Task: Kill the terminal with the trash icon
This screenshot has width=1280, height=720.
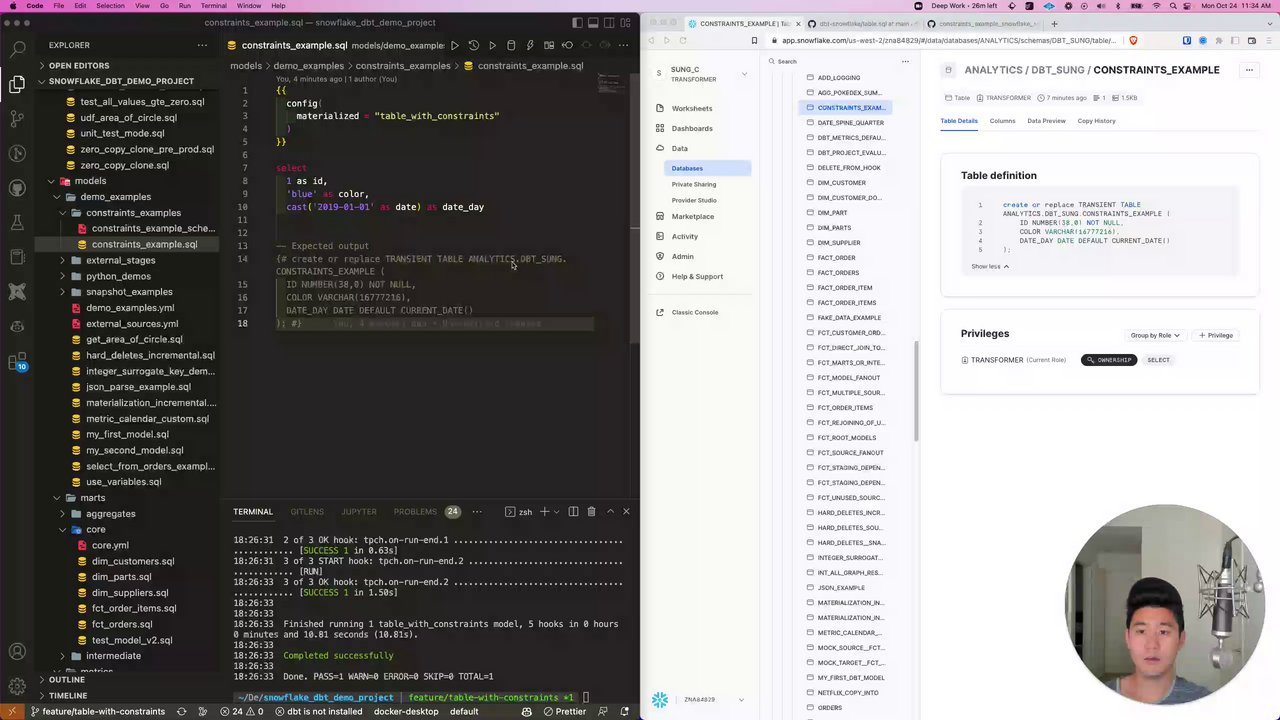Action: pos(592,512)
